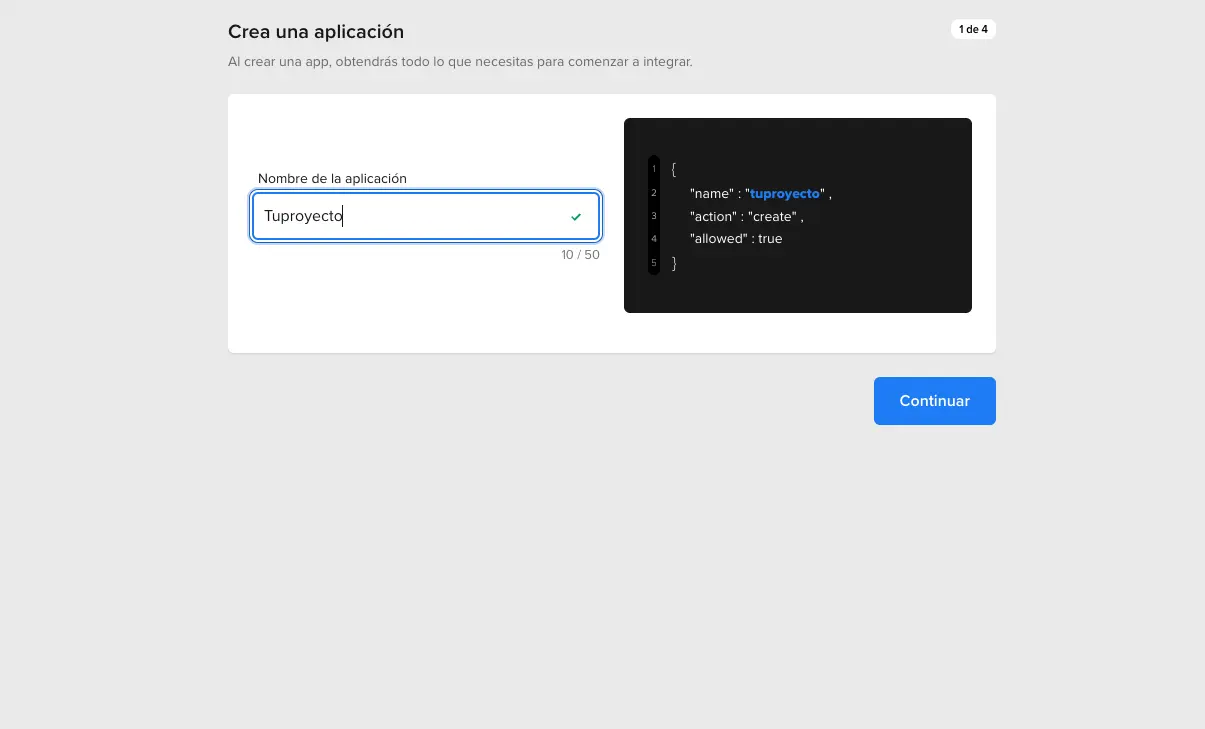Click the opening brace on code line 1
Screen dimensions: 1205x729
point(675,169)
